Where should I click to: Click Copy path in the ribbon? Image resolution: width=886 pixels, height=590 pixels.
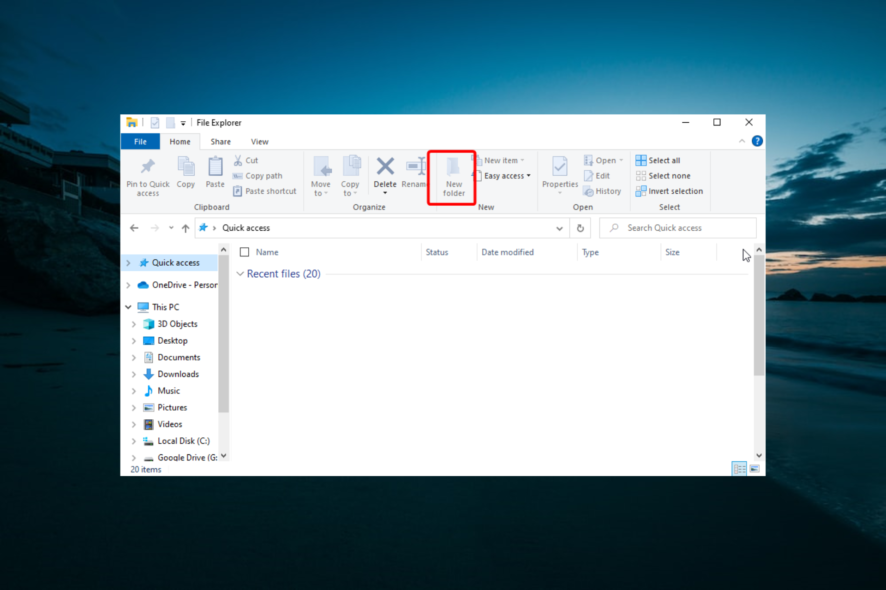[x=258, y=176]
